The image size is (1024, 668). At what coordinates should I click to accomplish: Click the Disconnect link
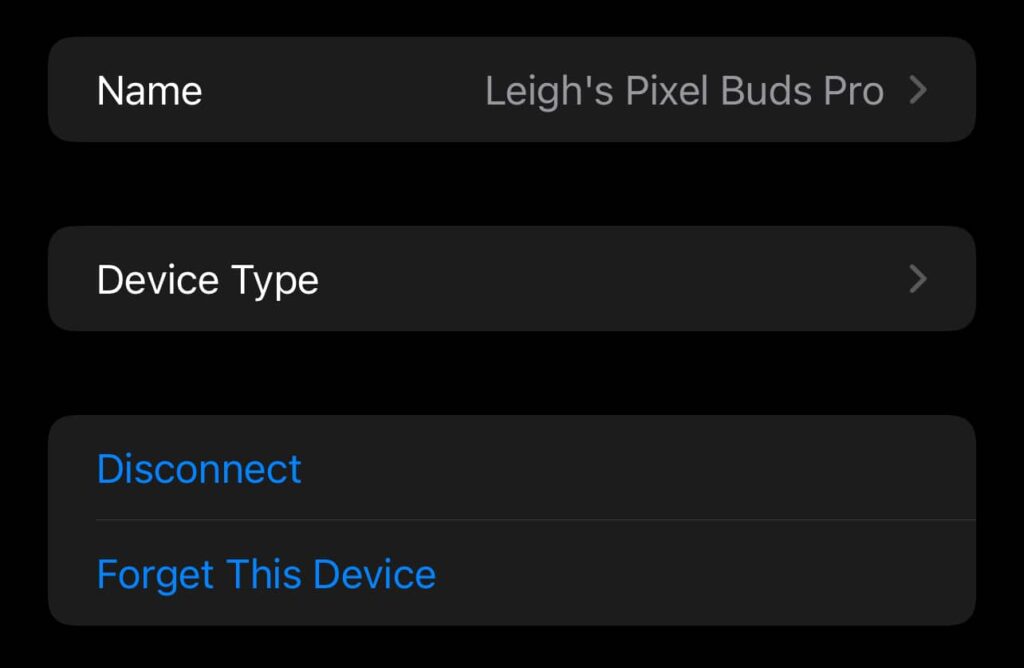click(199, 469)
